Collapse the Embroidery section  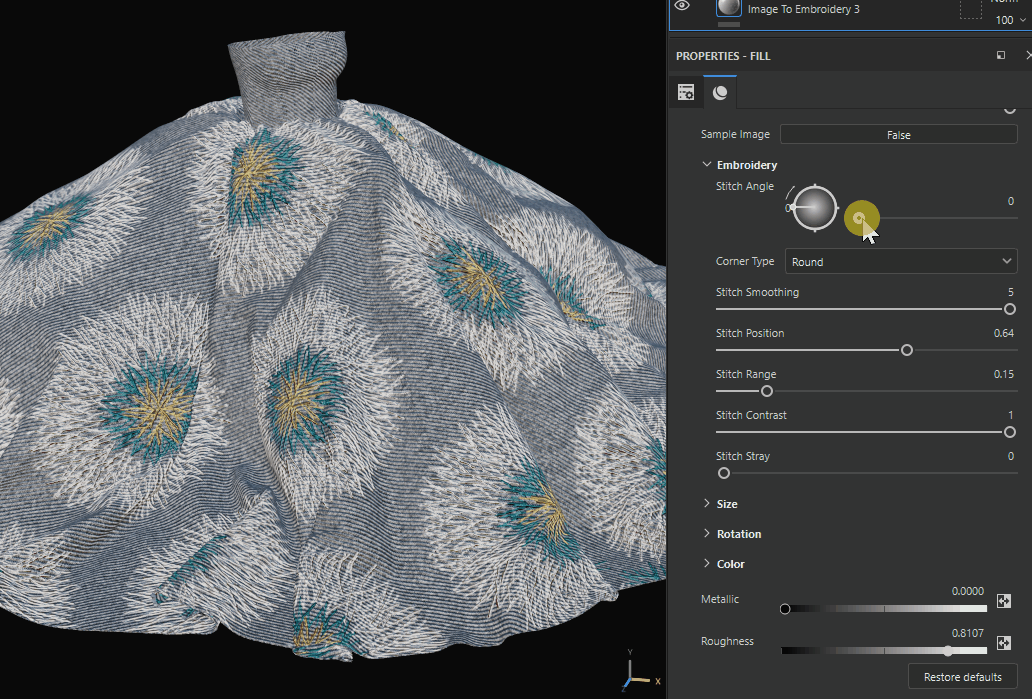(x=707, y=165)
